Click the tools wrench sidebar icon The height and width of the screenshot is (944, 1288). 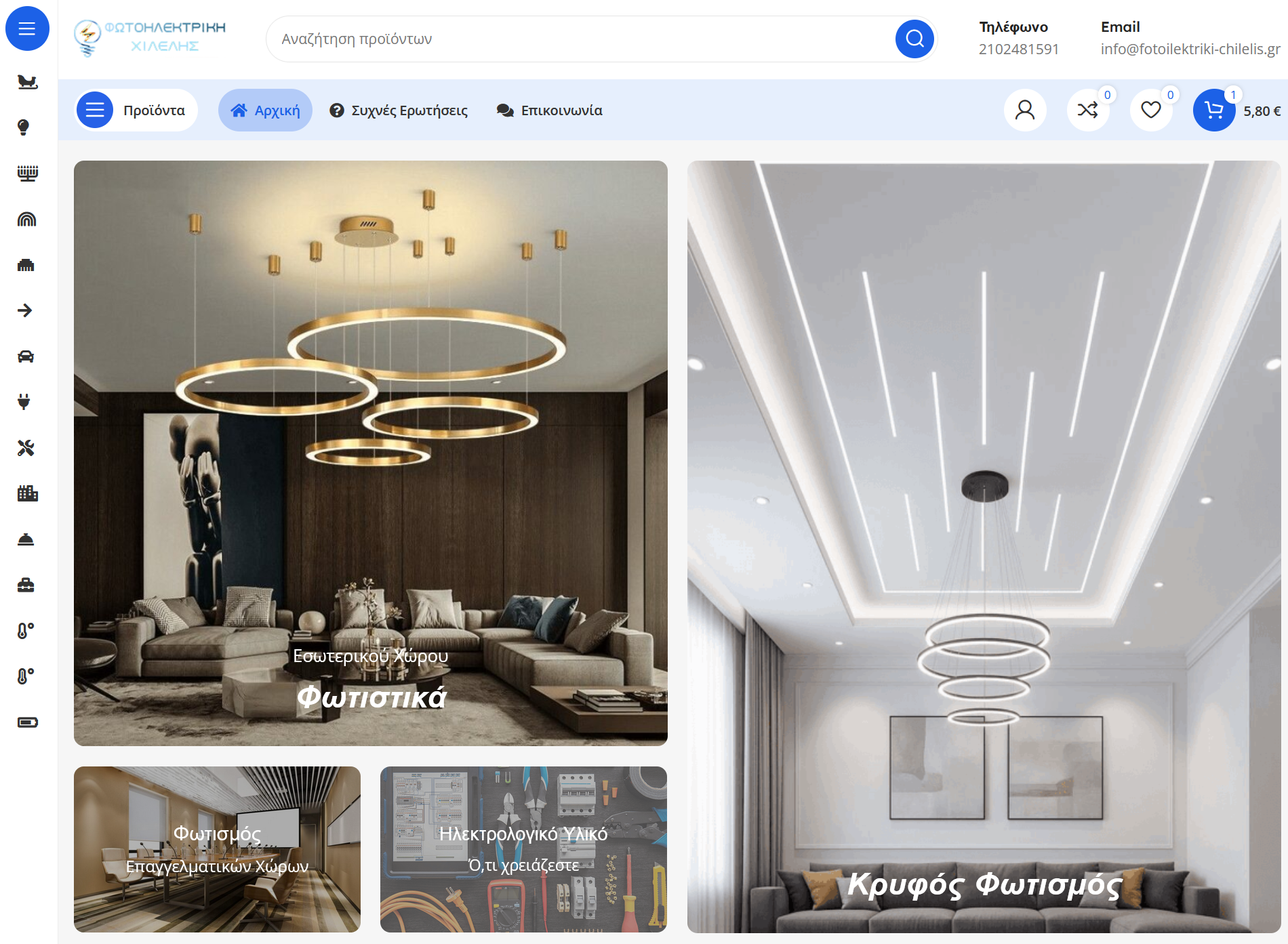(x=26, y=448)
